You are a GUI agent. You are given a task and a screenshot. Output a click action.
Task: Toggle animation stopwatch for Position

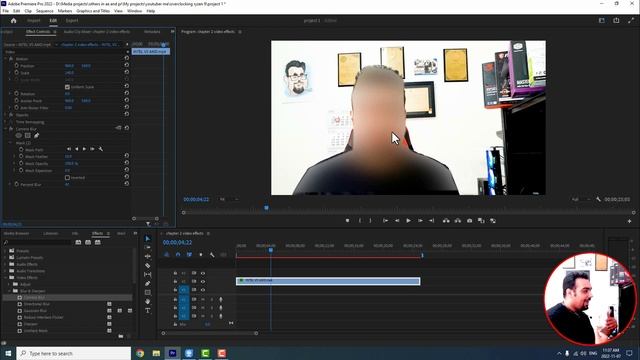tap(17, 65)
